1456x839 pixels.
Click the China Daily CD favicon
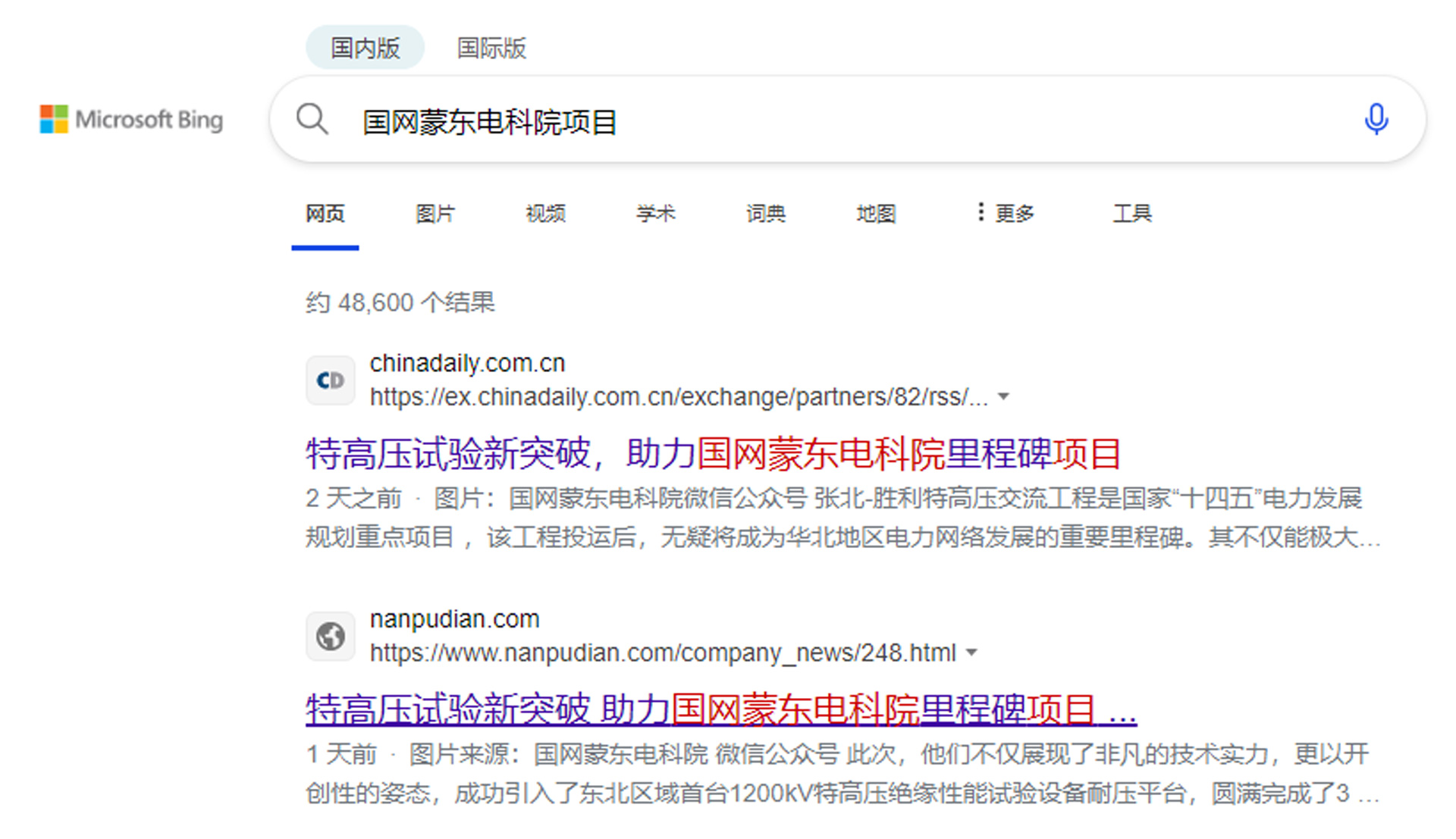(330, 380)
